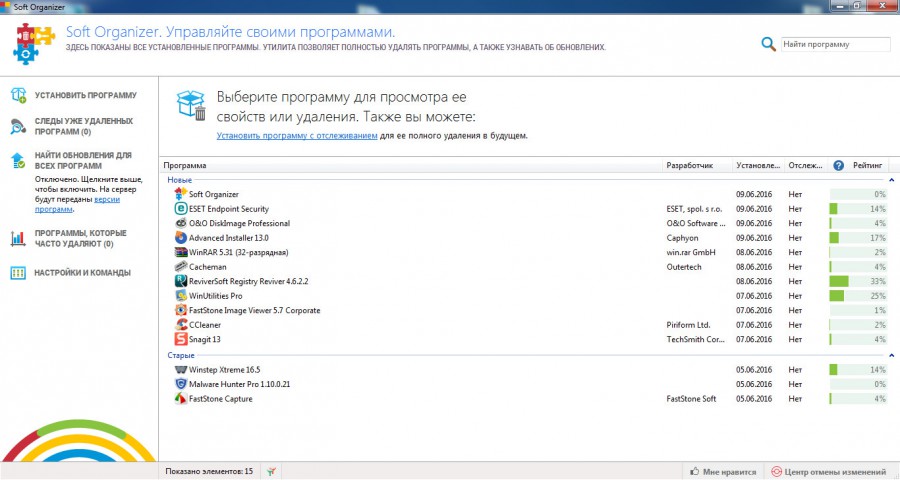
Task: Click the CCleaner program icon
Action: (181, 325)
